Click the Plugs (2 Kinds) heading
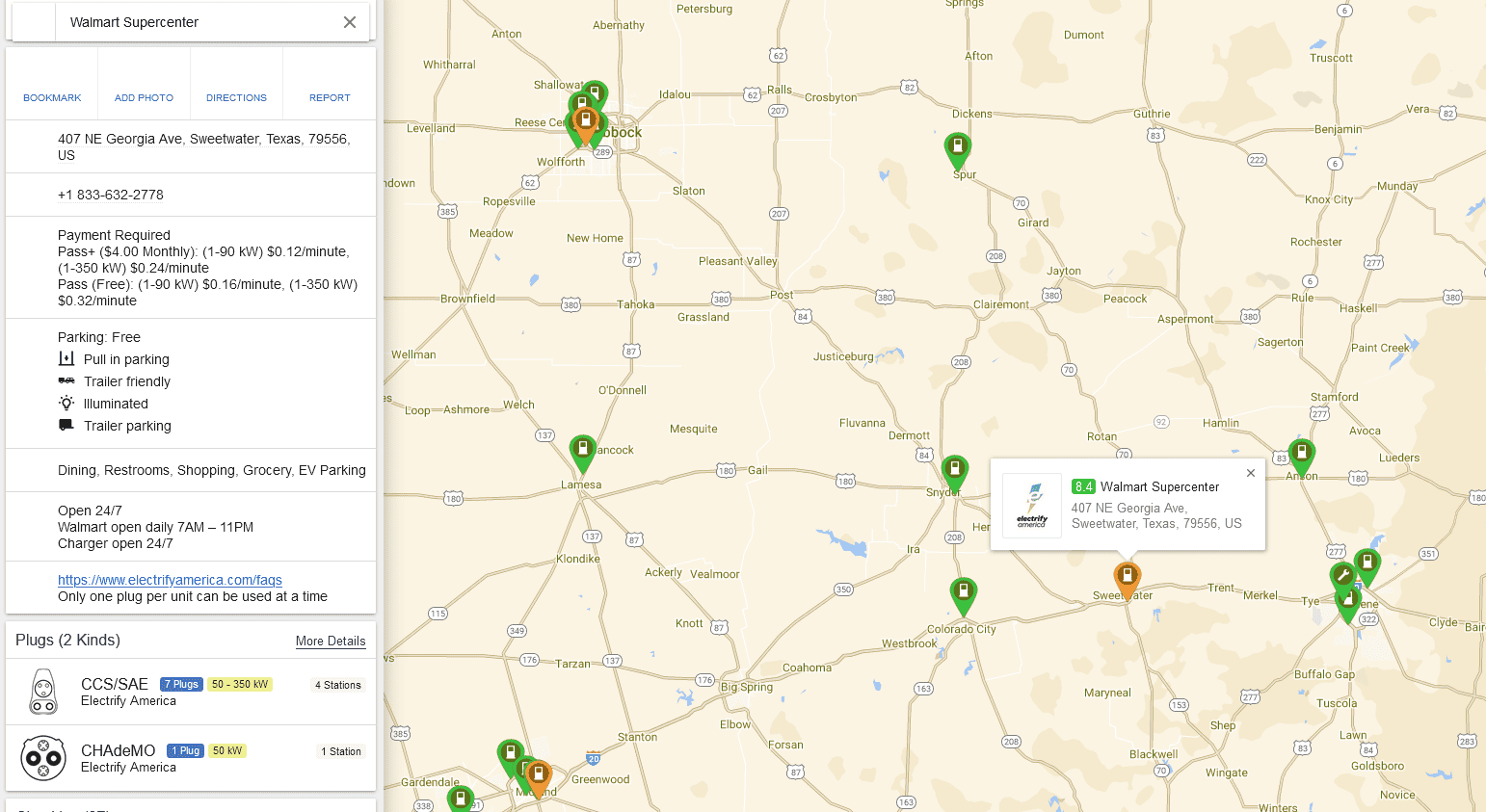 pyautogui.click(x=67, y=641)
